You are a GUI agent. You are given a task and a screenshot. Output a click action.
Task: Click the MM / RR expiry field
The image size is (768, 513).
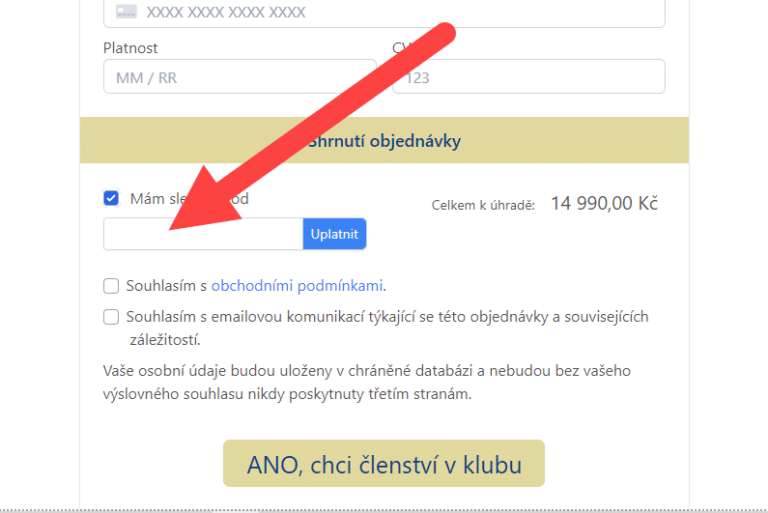(240, 77)
